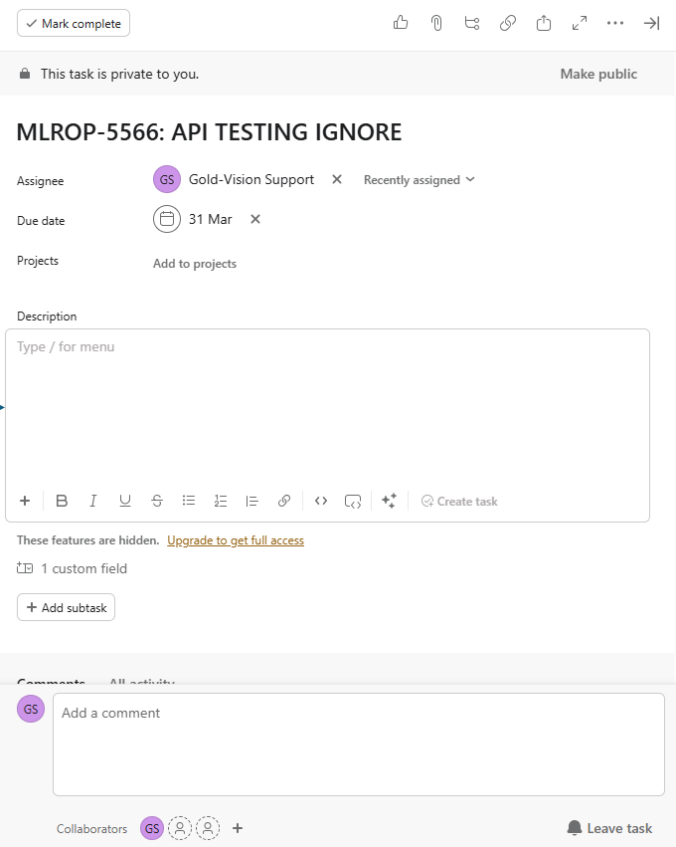Screen dimensions: 676x847
Task: Expand the Recently assigned dropdown
Action: tap(419, 180)
